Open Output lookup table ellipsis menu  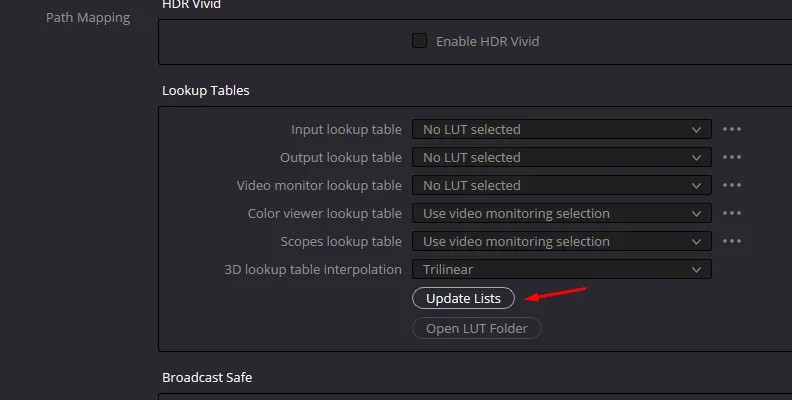tap(732, 157)
